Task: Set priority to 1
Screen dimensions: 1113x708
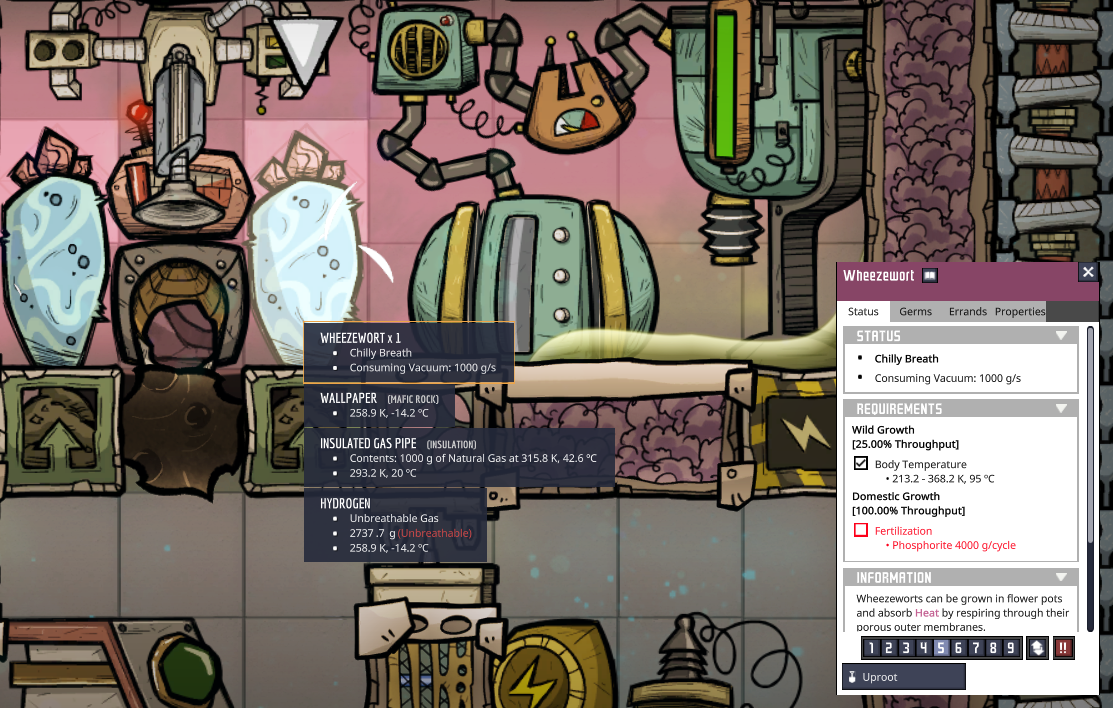Action: coord(871,648)
